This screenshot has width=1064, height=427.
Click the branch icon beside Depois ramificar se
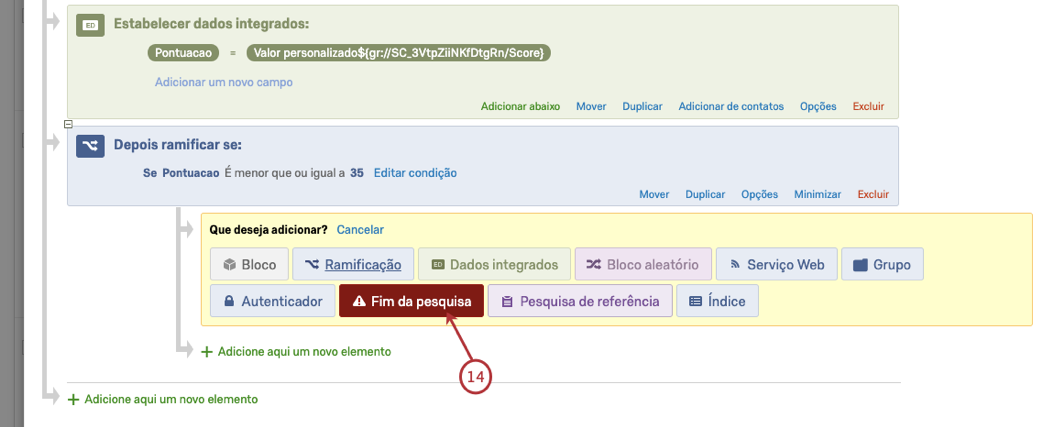pyautogui.click(x=90, y=145)
